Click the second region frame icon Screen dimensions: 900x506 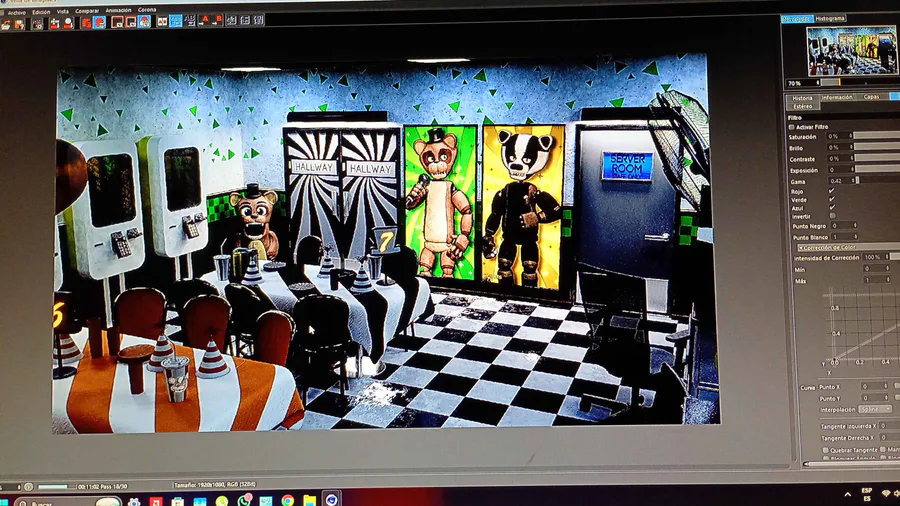pyautogui.click(x=131, y=22)
